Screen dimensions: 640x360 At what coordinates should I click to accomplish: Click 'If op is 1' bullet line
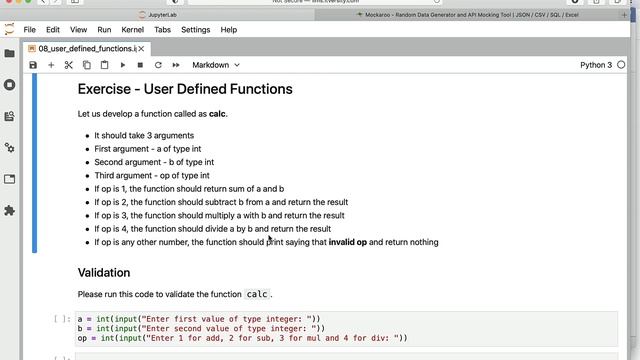pos(189,189)
